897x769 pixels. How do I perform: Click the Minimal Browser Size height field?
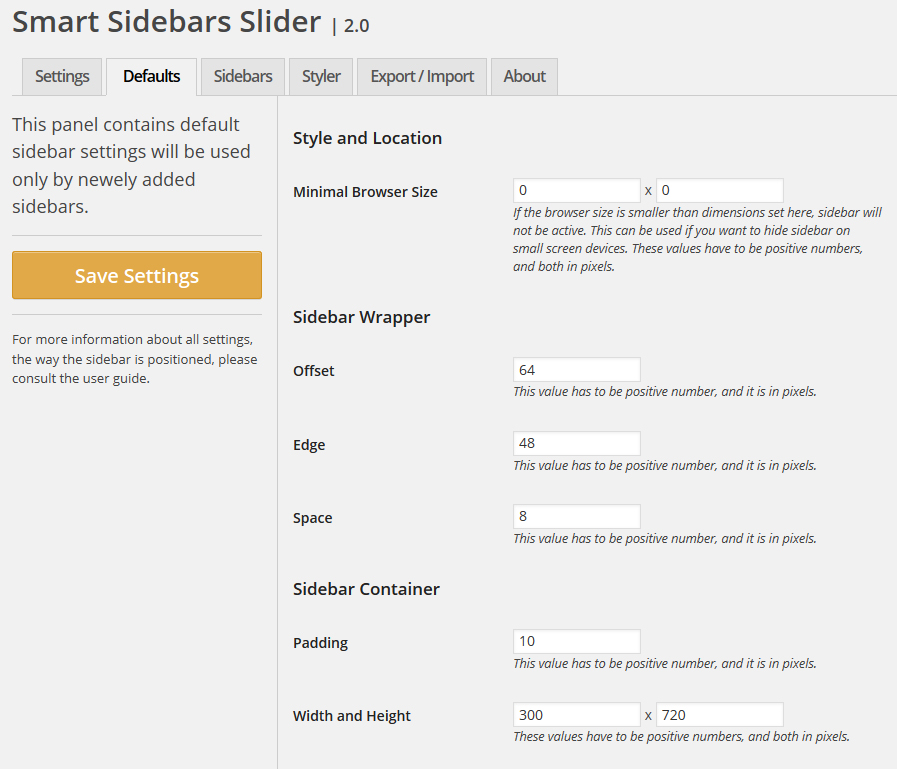pos(719,190)
